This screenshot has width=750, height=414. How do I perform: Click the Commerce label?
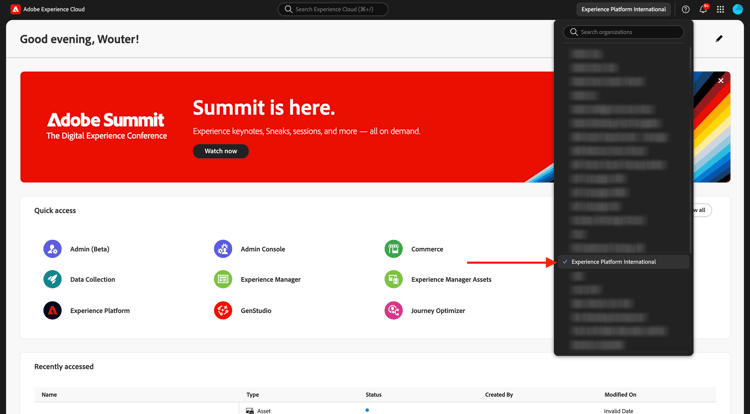pyautogui.click(x=427, y=249)
